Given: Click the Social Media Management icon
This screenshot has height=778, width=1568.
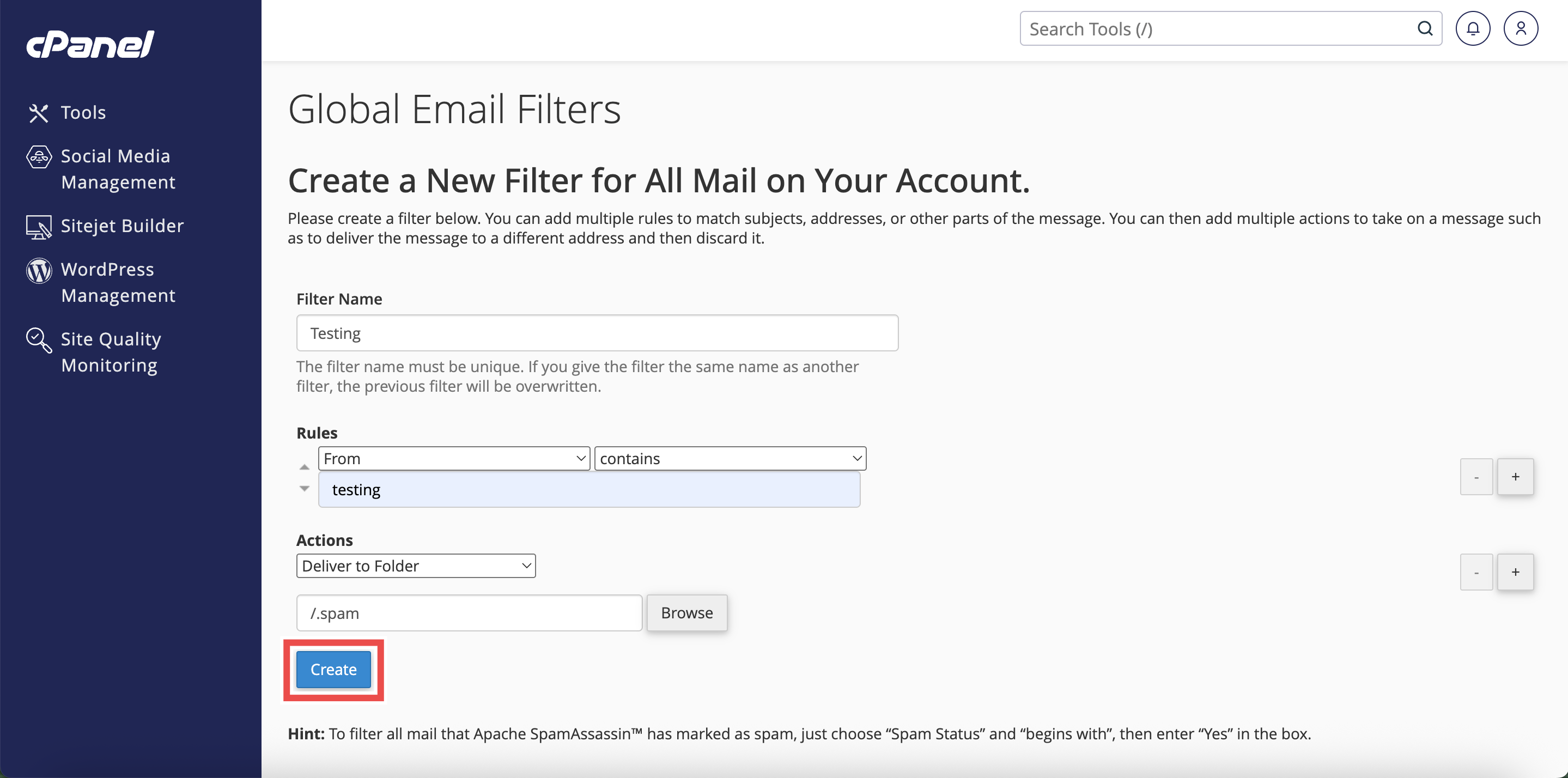Looking at the screenshot, I should point(38,157).
